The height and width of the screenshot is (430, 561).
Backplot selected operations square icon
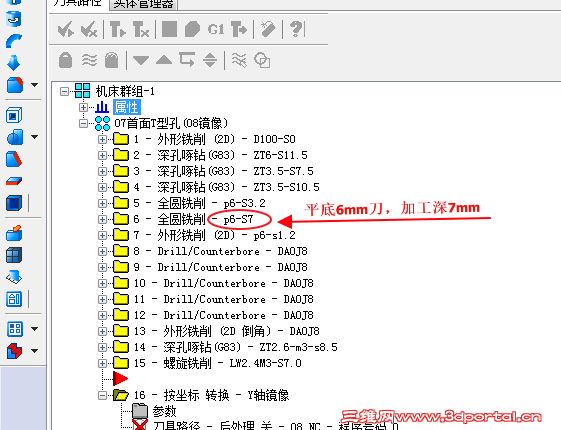point(169,29)
